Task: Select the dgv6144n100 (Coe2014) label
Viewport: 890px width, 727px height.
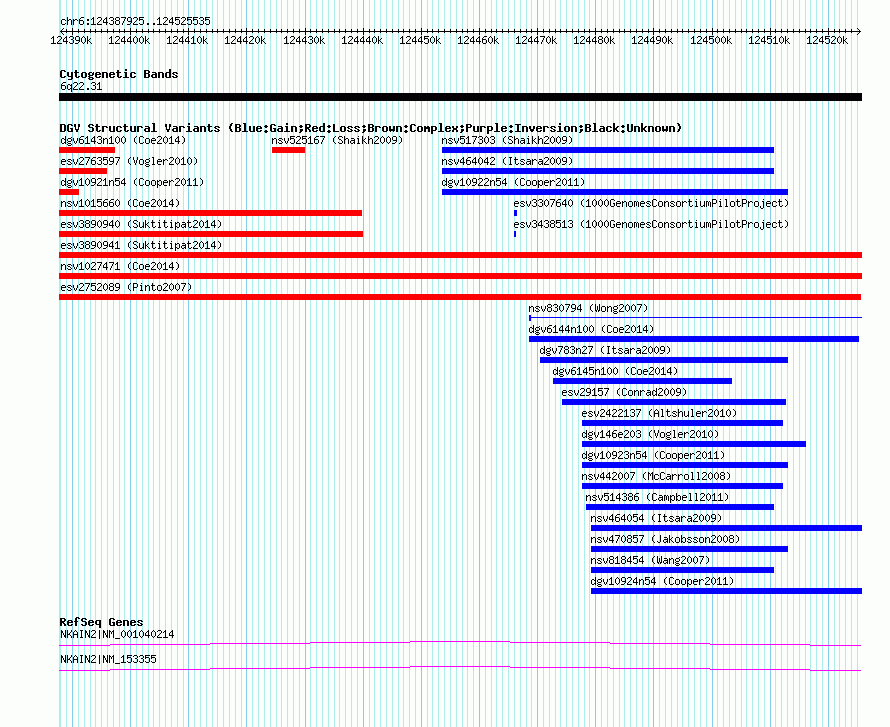Action: [x=591, y=329]
